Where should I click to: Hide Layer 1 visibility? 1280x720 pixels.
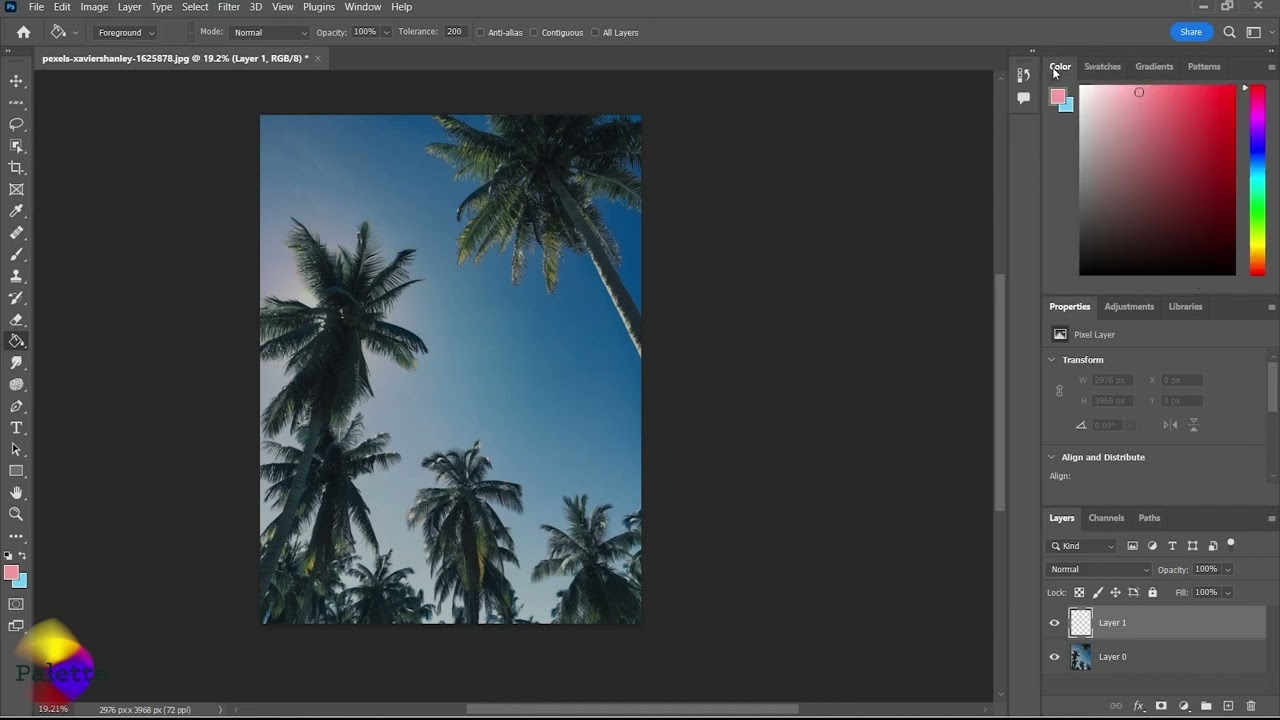1054,623
